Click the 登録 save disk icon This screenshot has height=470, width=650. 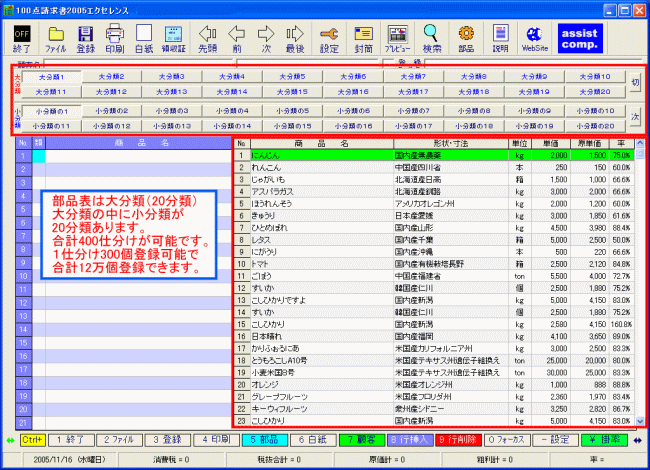coord(86,39)
